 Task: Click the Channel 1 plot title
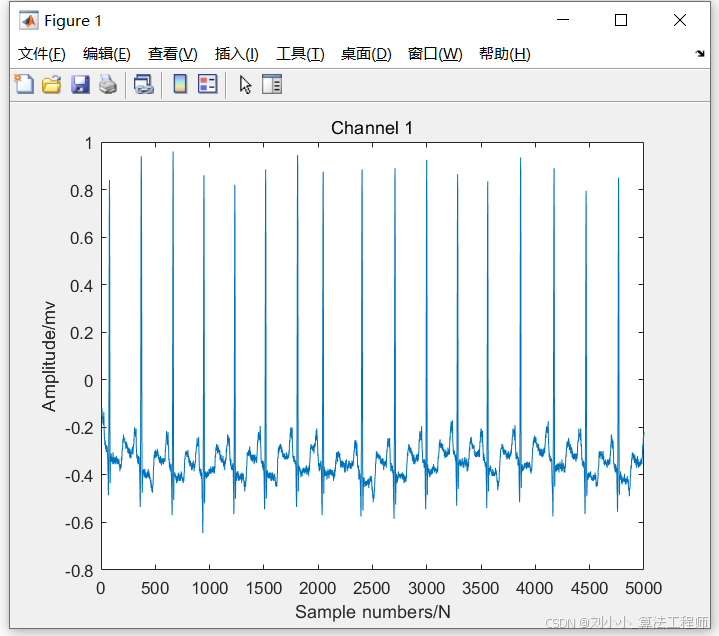point(372,128)
